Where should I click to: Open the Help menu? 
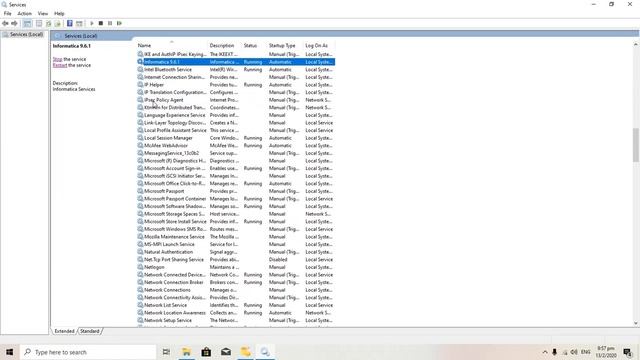click(x=59, y=13)
